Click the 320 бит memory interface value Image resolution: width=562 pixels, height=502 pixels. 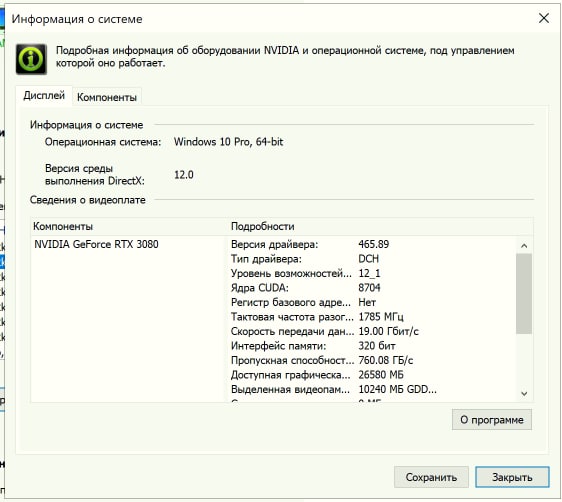pos(377,346)
